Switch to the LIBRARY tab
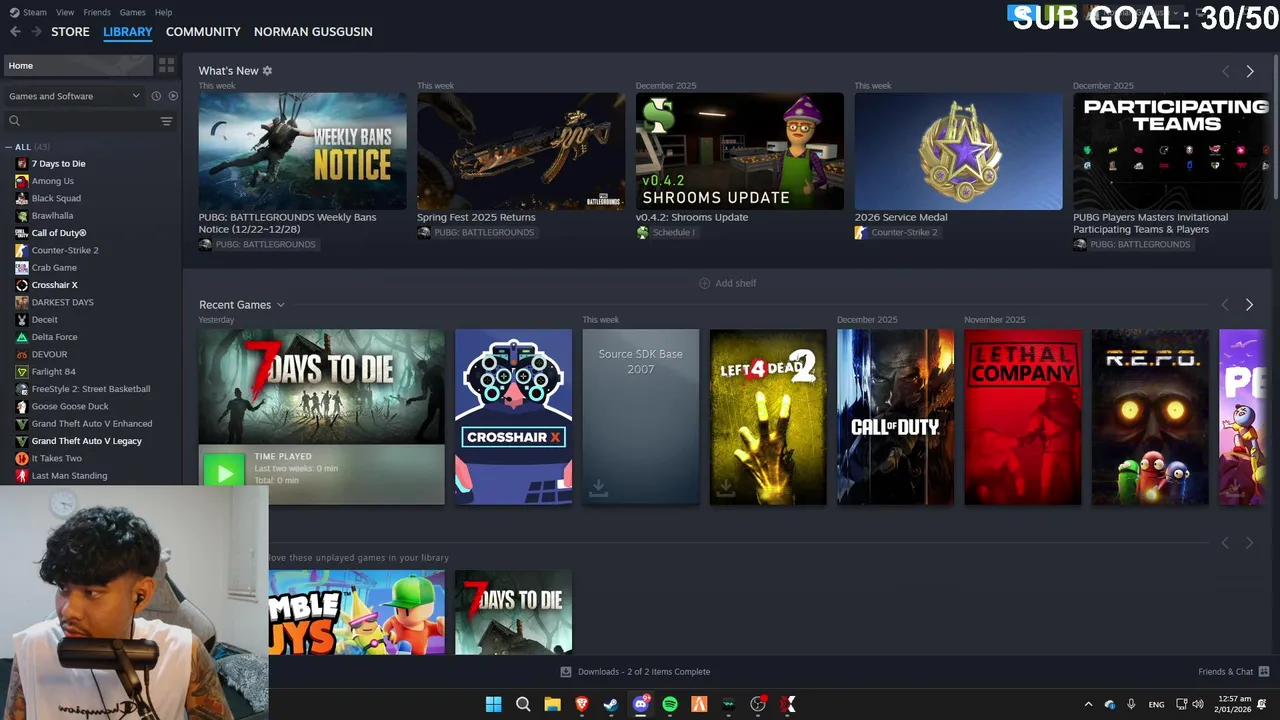 128,32
